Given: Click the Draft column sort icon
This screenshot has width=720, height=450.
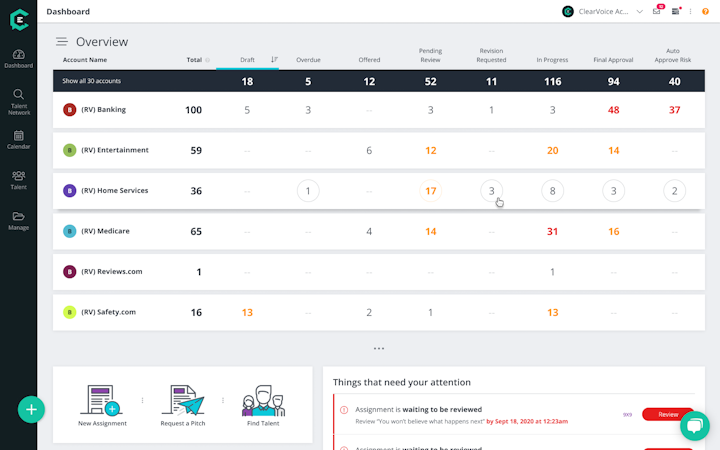Looking at the screenshot, I should click(x=274, y=59).
